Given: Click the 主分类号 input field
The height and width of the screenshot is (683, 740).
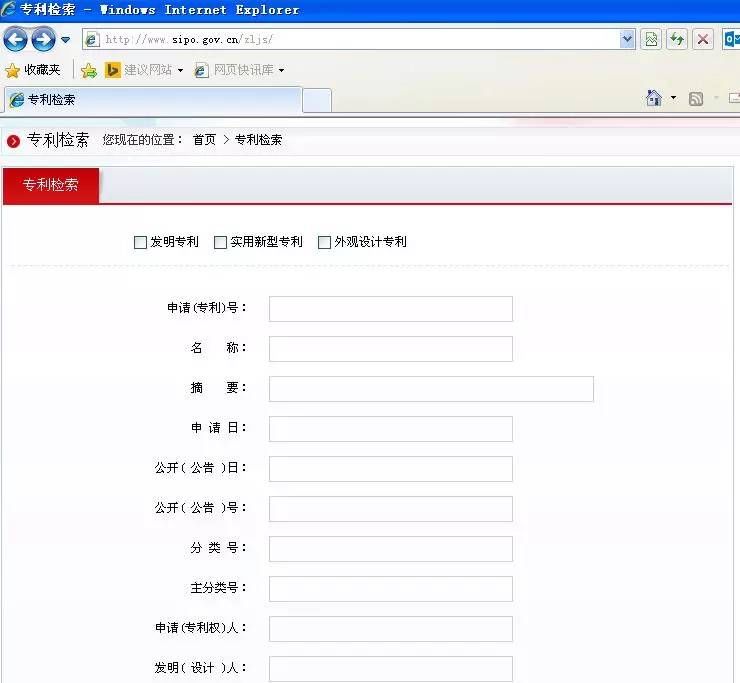Looking at the screenshot, I should (391, 589).
